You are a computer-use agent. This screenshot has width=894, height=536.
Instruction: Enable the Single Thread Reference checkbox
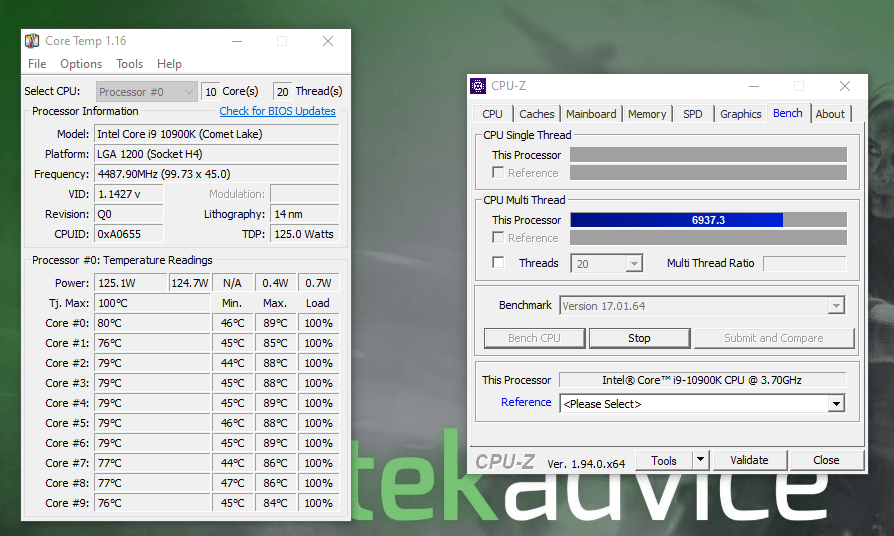tap(498, 173)
